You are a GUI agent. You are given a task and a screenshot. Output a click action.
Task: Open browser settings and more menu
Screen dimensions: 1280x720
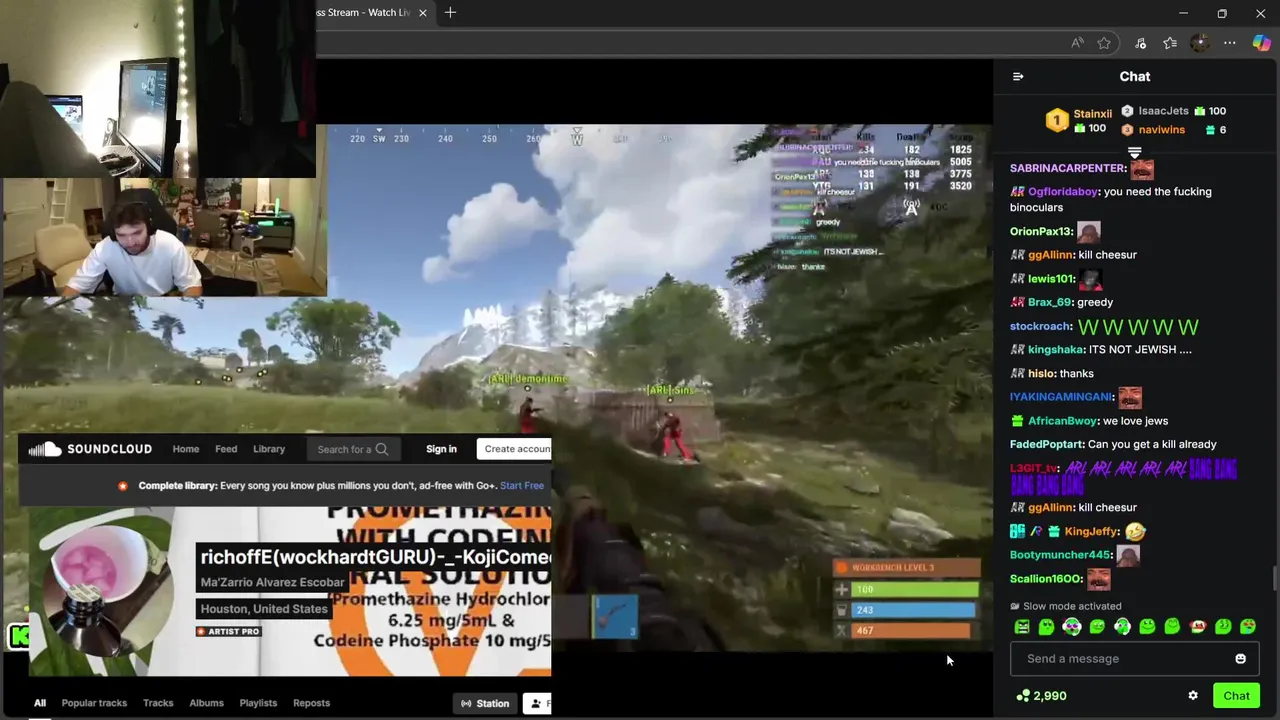1230,43
